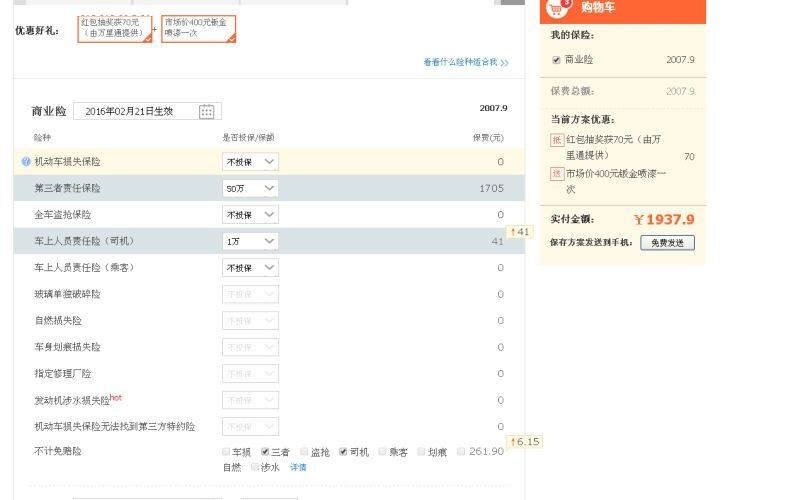The image size is (800, 500).
Task: Open the 全车盗抢保险 coverage dropdown
Action: point(250,215)
